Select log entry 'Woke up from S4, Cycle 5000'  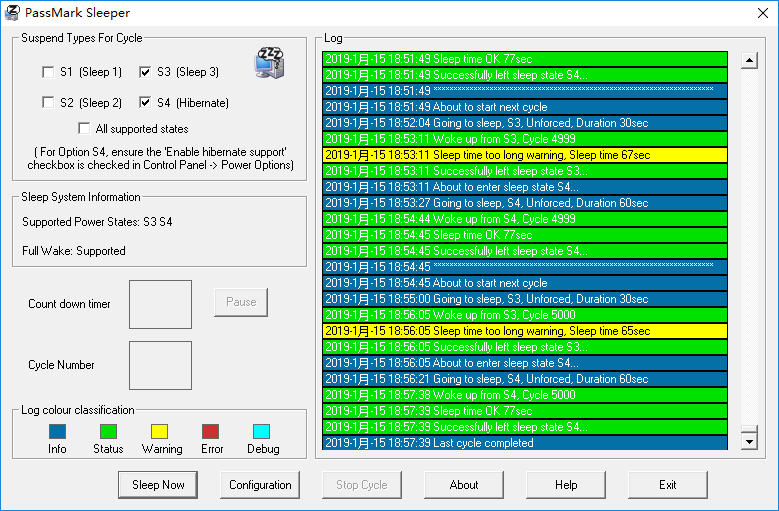point(525,395)
